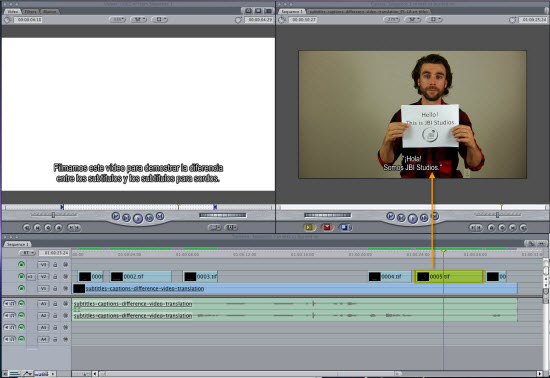Image resolution: width=550 pixels, height=378 pixels.
Task: Click the Canvas shuttle control slider
Action: pos(497,215)
